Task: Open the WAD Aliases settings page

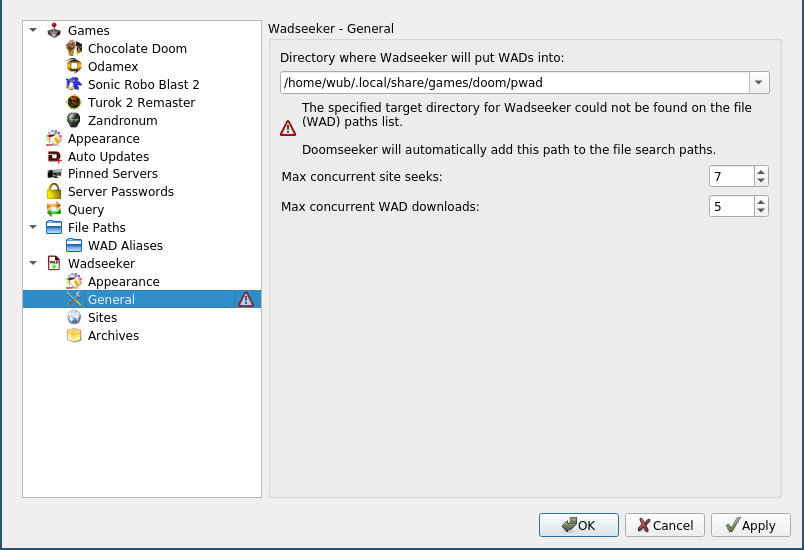Action: 124,246
